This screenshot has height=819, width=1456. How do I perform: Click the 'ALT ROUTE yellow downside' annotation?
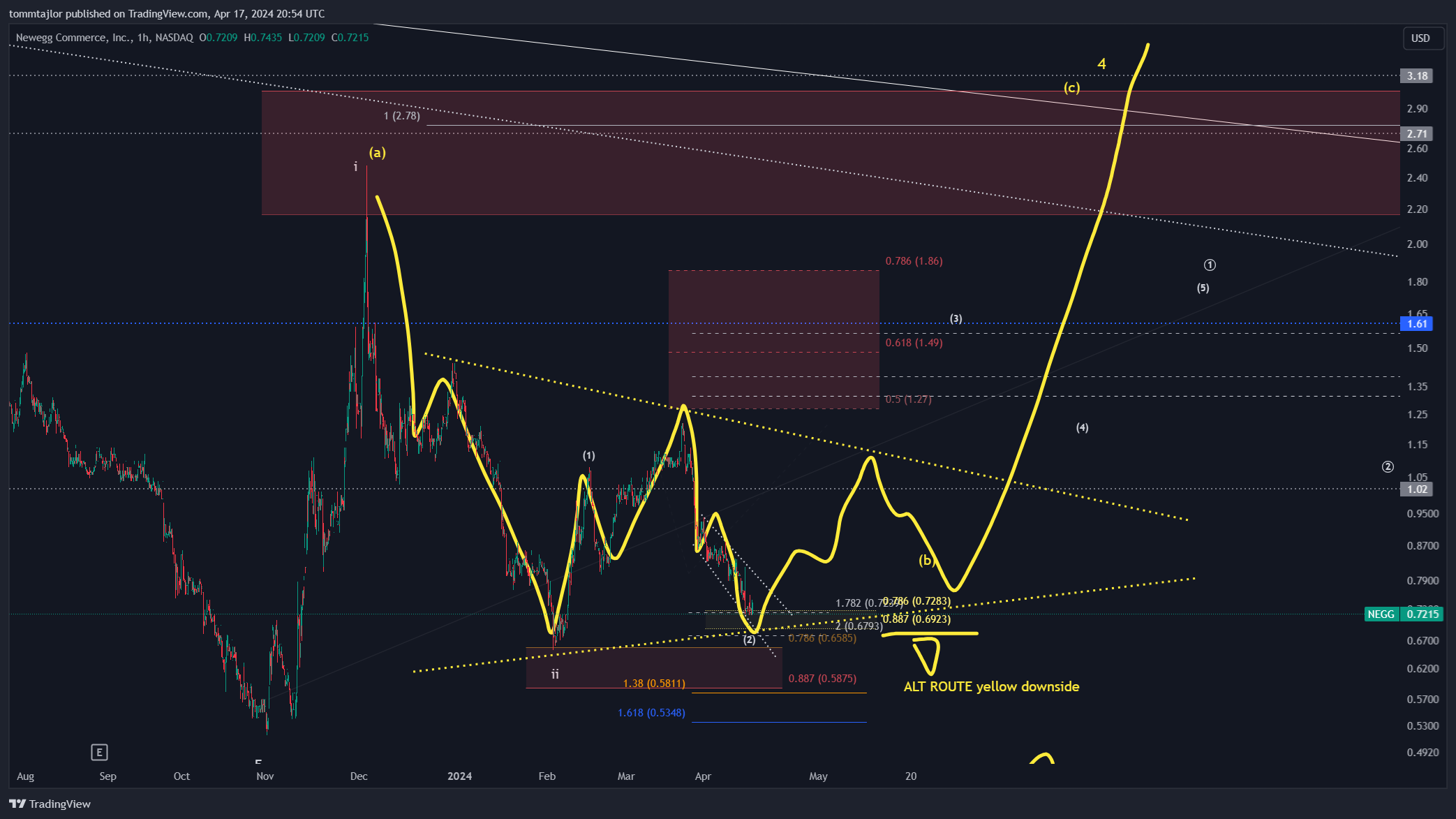point(991,686)
